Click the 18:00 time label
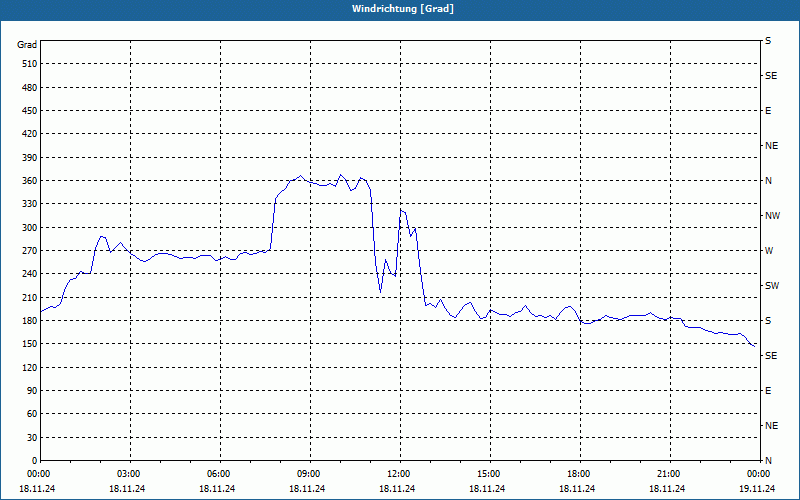This screenshot has height=500, width=800. click(x=580, y=474)
